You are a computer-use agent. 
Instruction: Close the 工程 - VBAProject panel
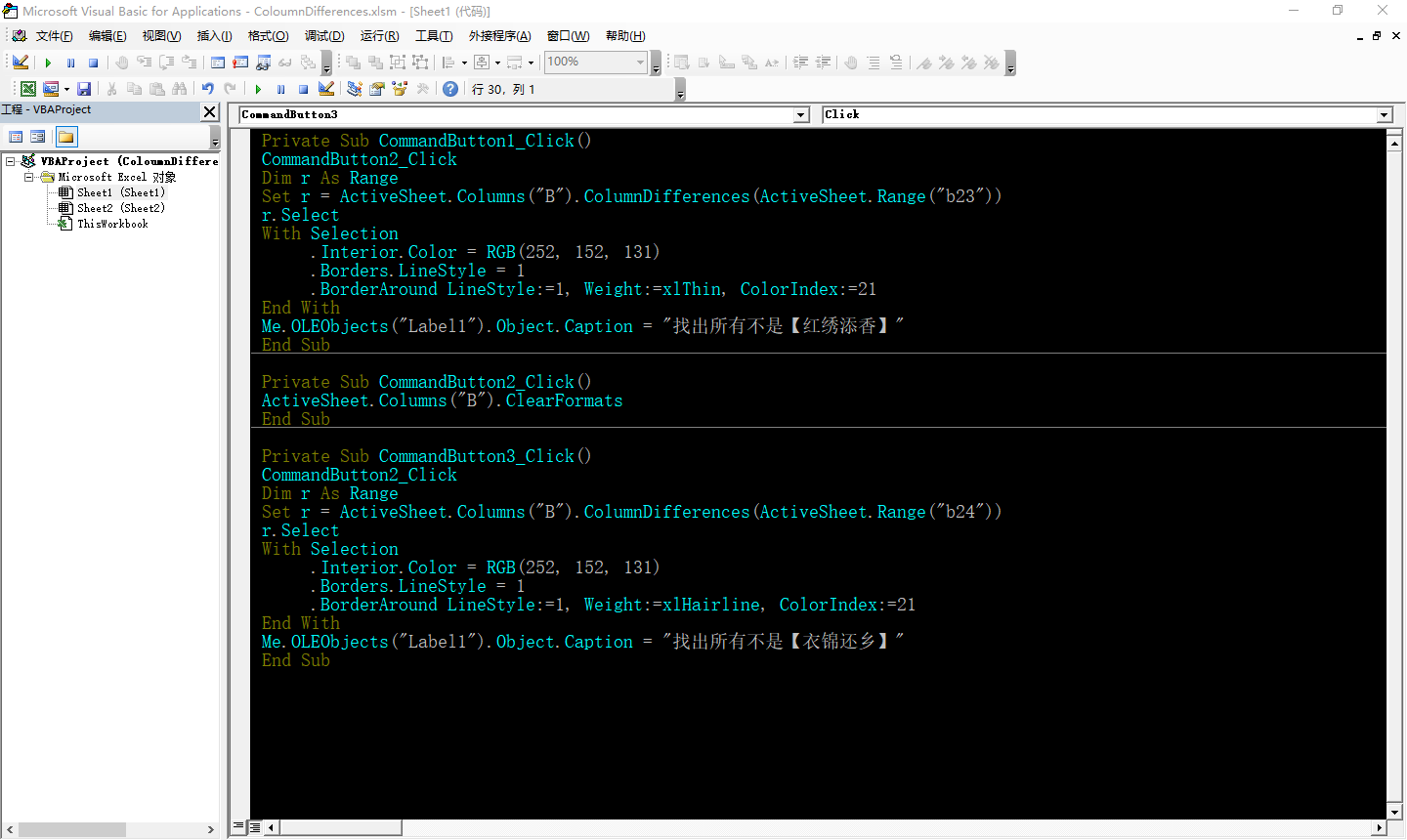(x=209, y=111)
